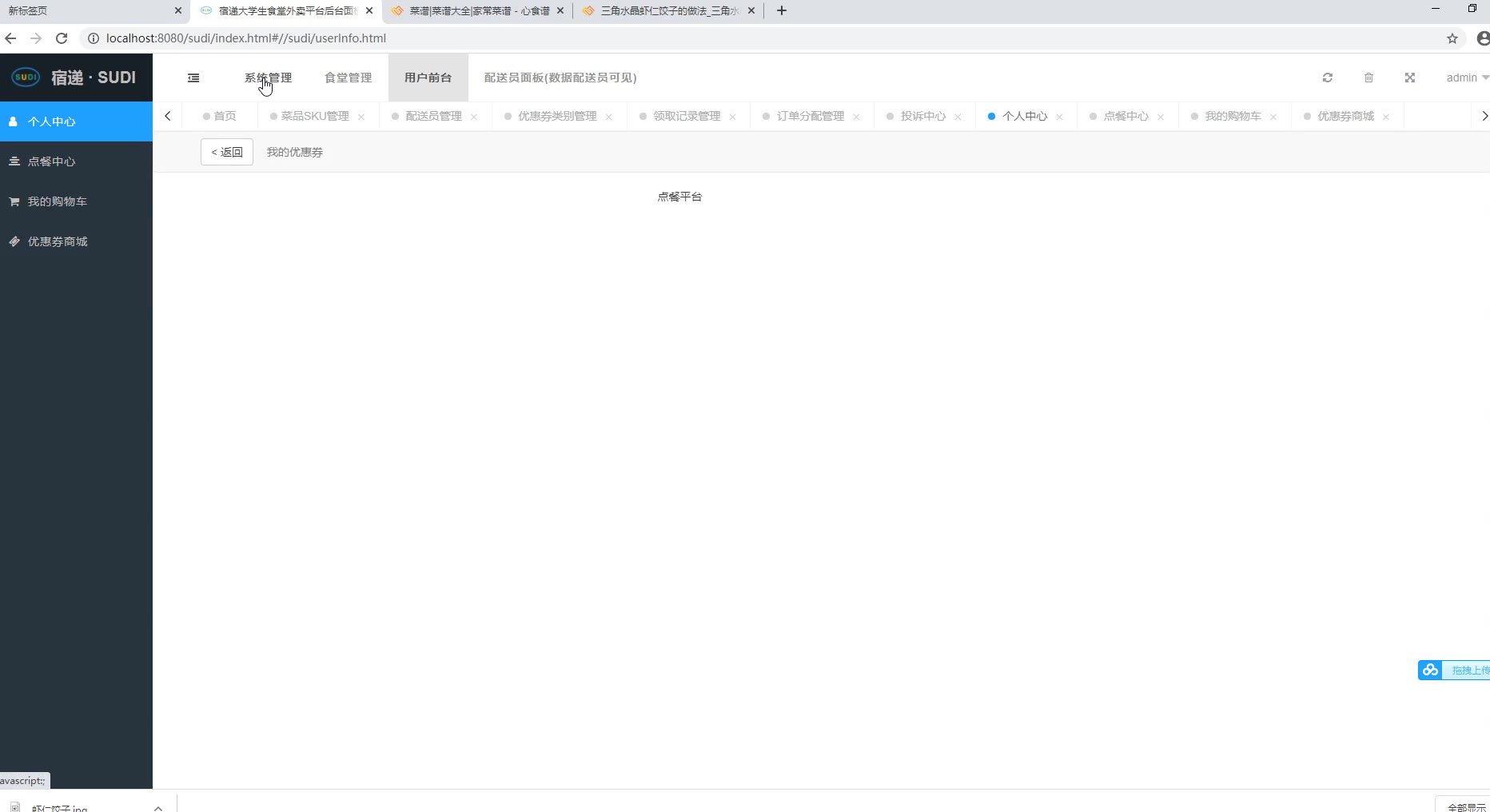The width and height of the screenshot is (1490, 812).
Task: Close the 菜品SKU管理 tab
Action: coord(361,117)
